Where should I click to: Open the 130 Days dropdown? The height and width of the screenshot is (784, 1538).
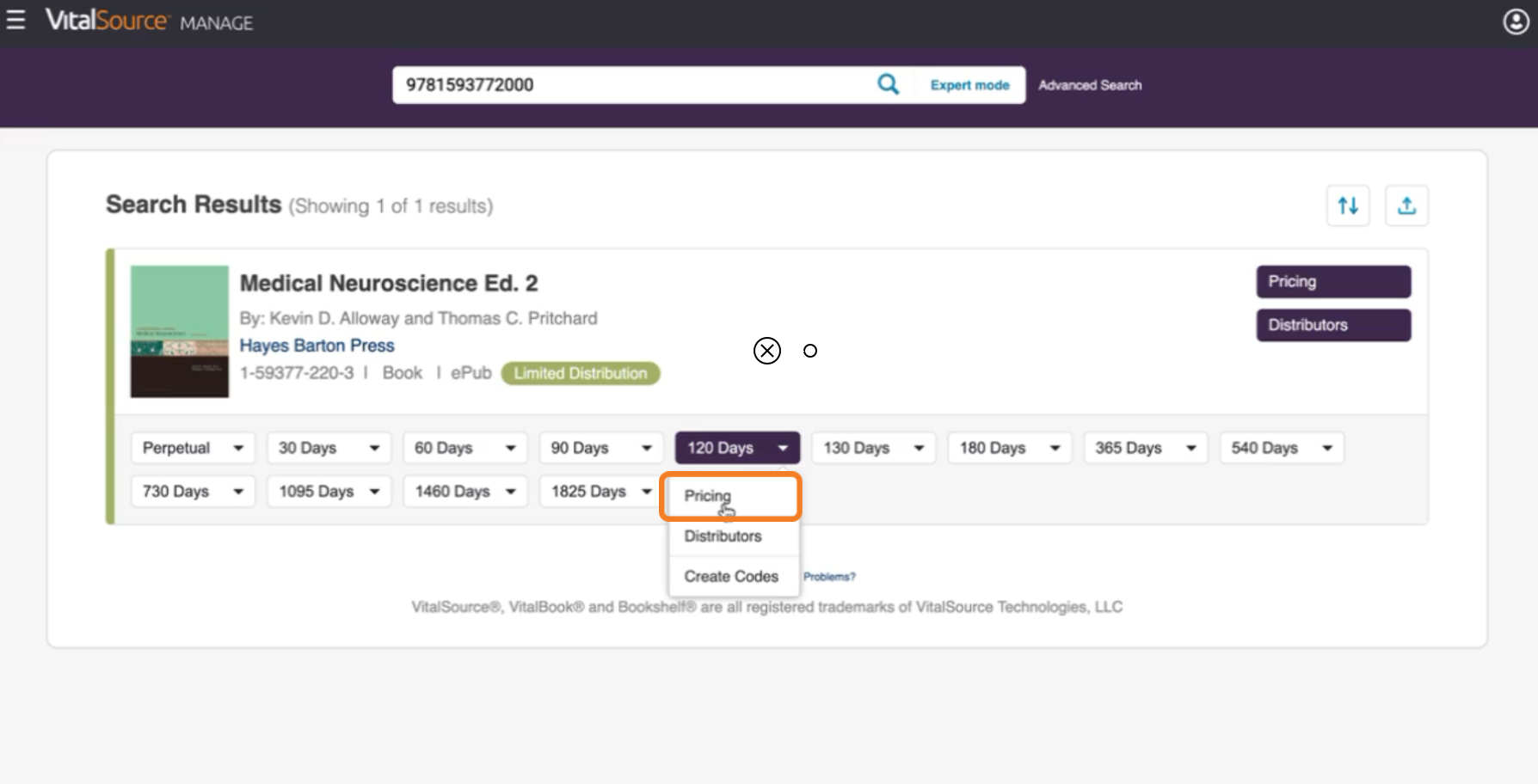873,448
